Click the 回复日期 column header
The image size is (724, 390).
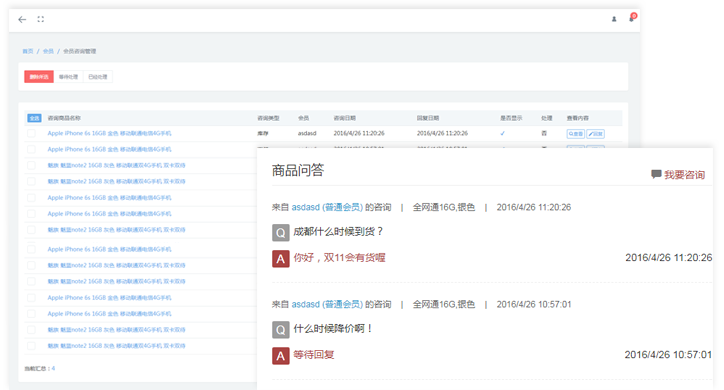(428, 118)
